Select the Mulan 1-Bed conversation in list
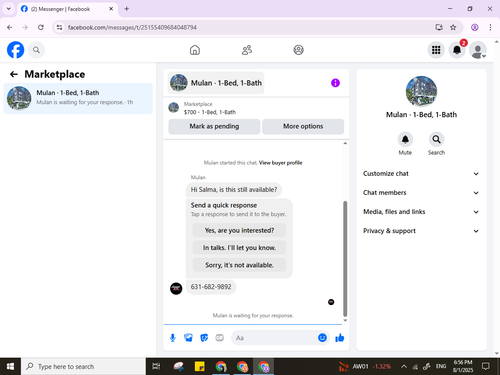 [x=78, y=98]
